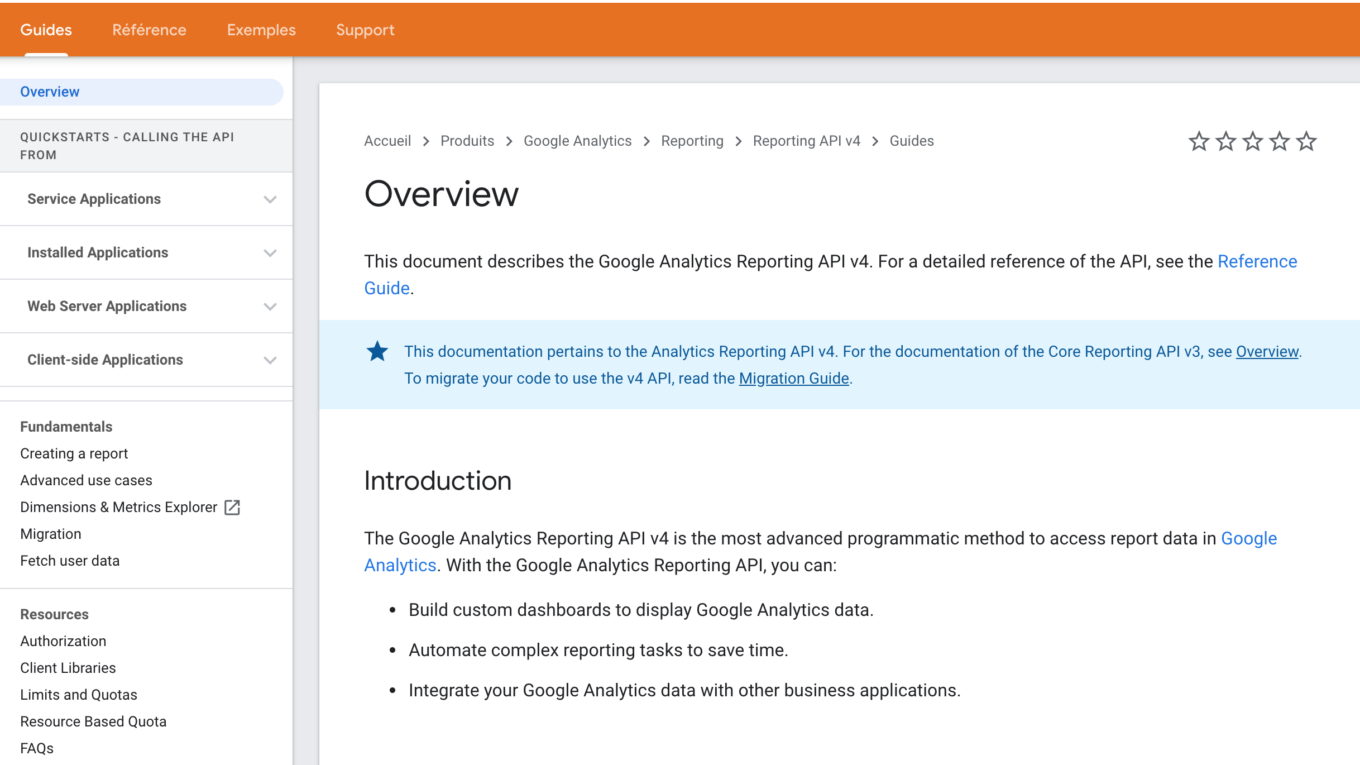The image size is (1360, 765).
Task: Open the Exemples tab
Action: pos(261,30)
